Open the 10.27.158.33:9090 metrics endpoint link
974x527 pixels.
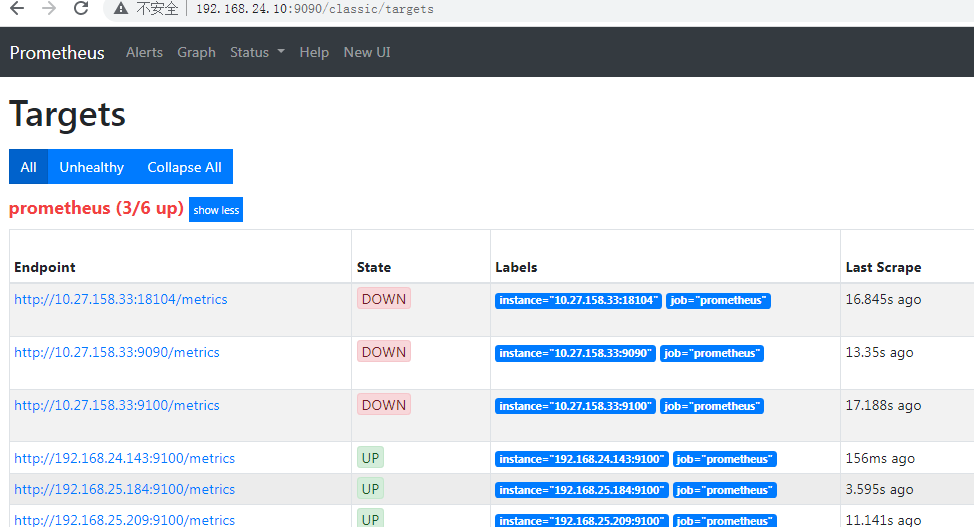pyautogui.click(x=117, y=352)
